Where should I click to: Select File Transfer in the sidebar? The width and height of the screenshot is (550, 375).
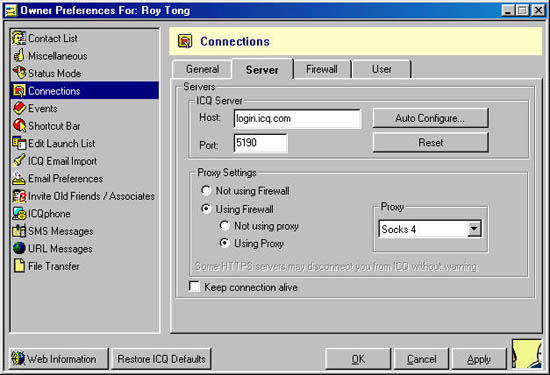tap(54, 266)
